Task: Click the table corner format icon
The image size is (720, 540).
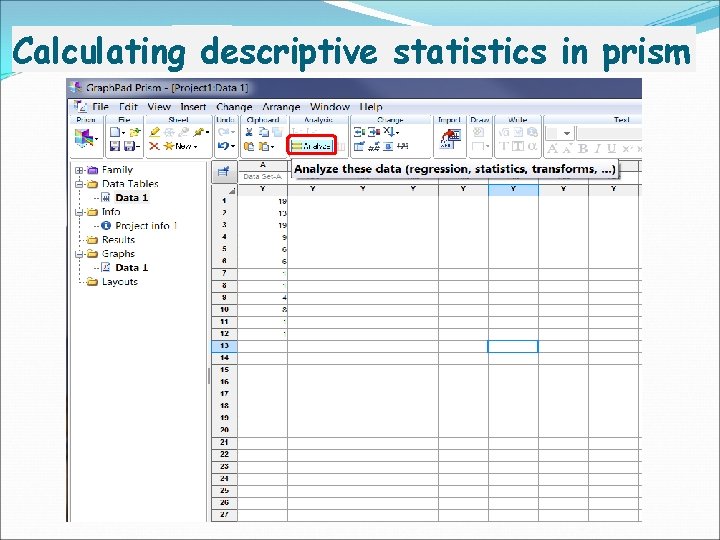Action: pyautogui.click(x=224, y=172)
